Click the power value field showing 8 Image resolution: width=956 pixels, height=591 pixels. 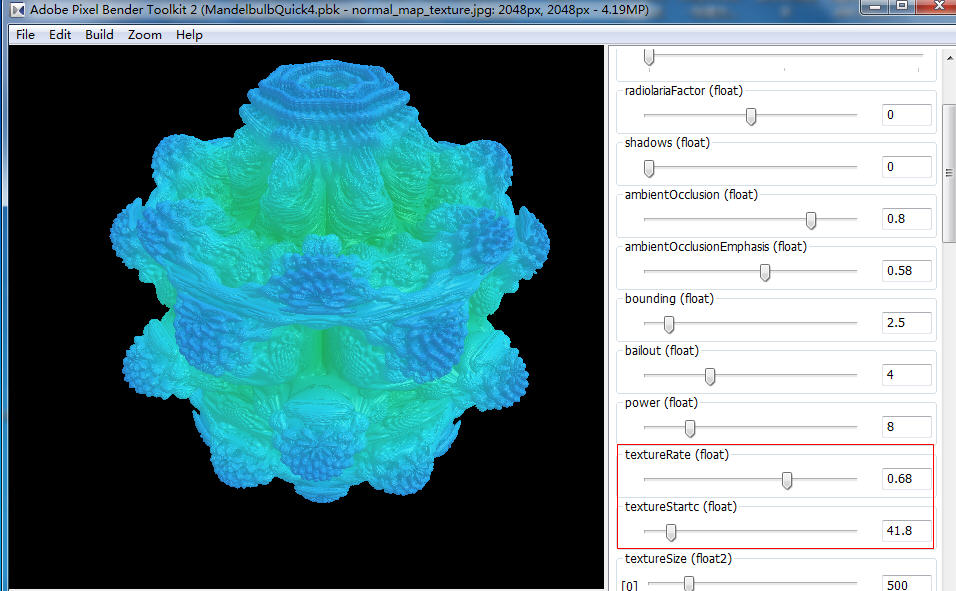point(907,426)
